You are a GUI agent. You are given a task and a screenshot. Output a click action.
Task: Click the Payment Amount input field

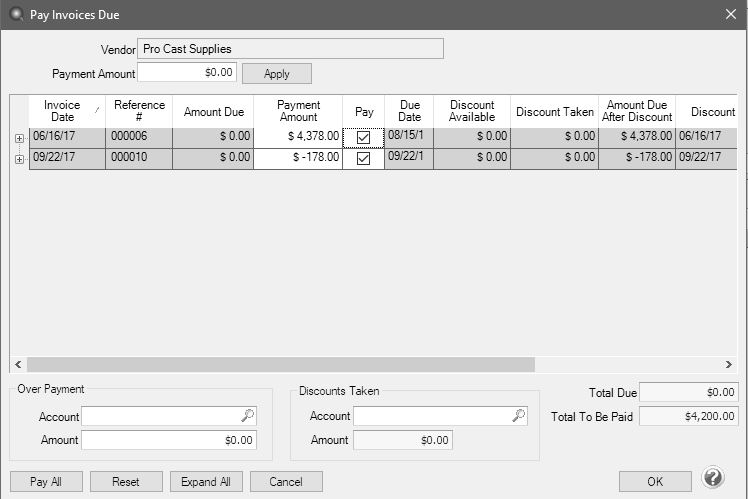(x=187, y=73)
